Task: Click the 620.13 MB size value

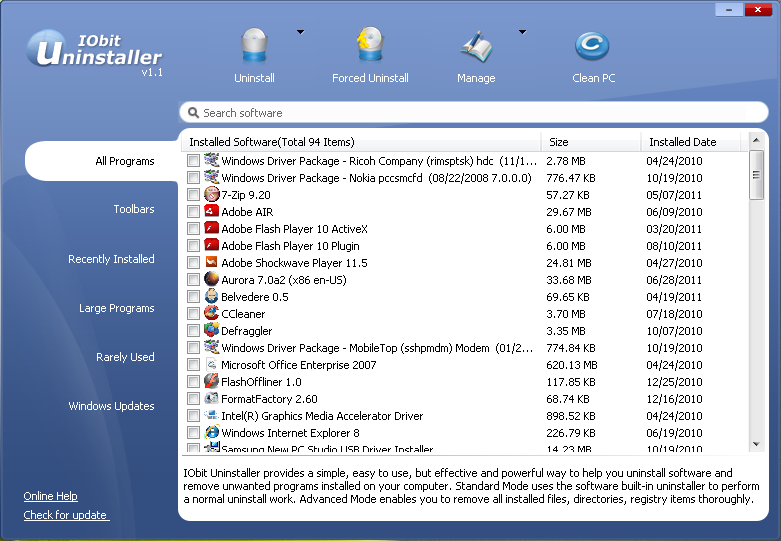Action: coord(571,365)
